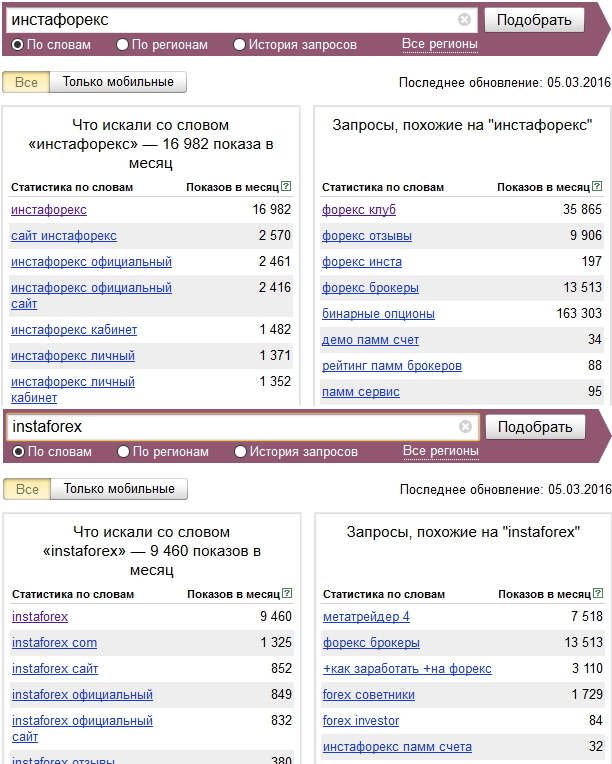Select 'По словам' radio under инстафорекс search

pos(18,45)
